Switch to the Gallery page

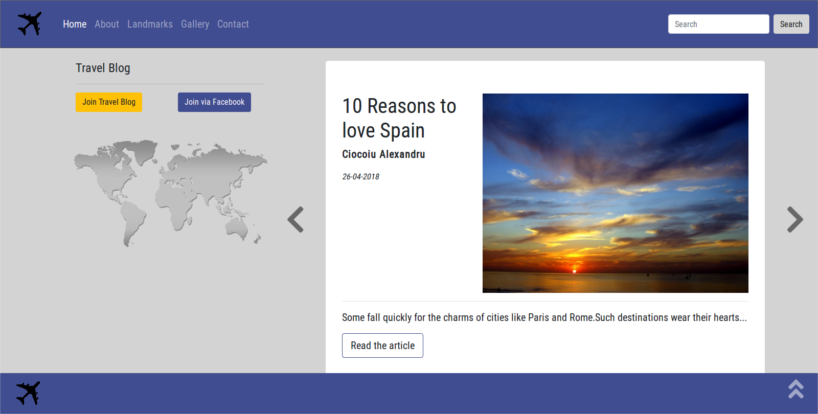point(195,24)
